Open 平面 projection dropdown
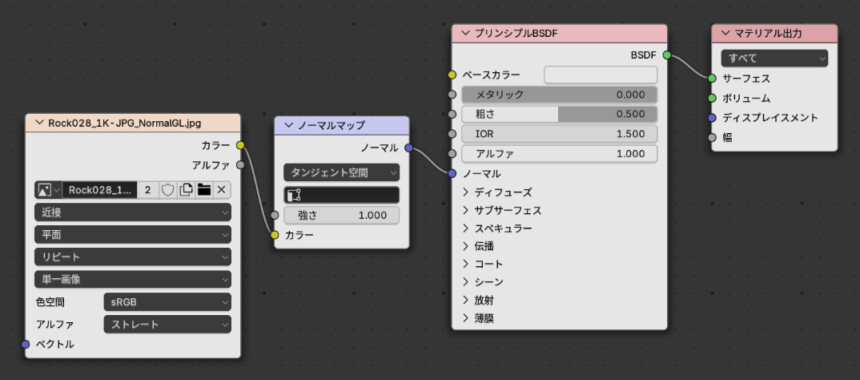Screen dimensions: 860x380 (133, 235)
